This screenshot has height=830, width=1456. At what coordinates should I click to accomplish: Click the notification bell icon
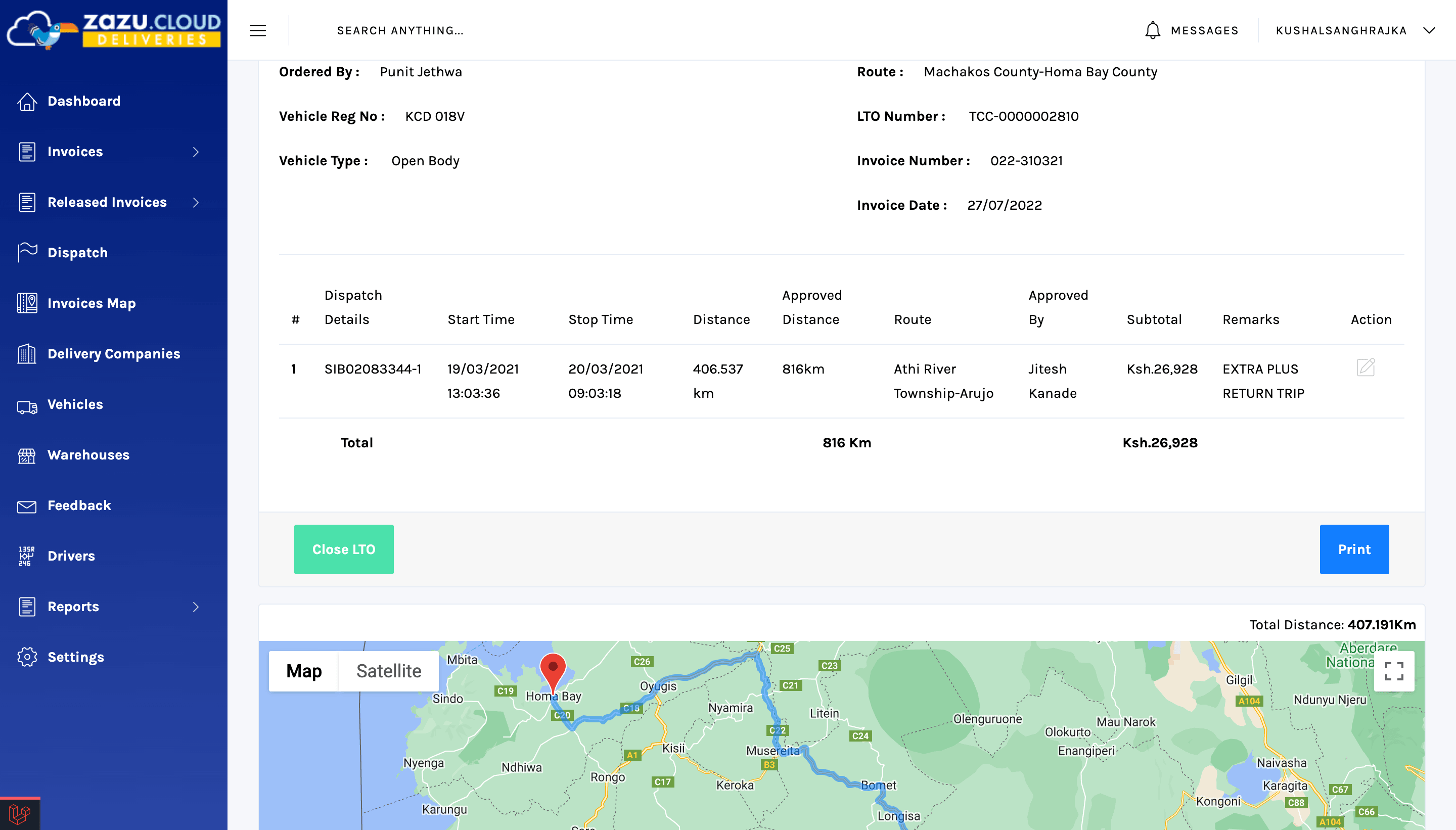click(x=1152, y=30)
